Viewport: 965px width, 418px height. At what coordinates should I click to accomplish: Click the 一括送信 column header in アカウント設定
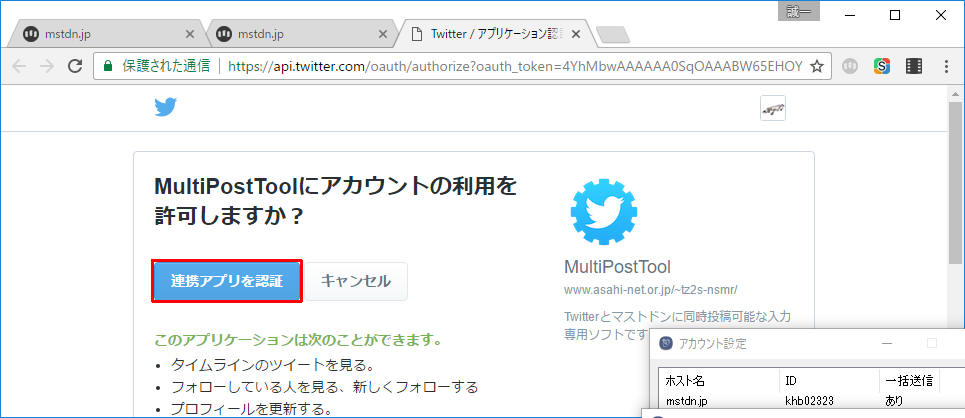(910, 380)
